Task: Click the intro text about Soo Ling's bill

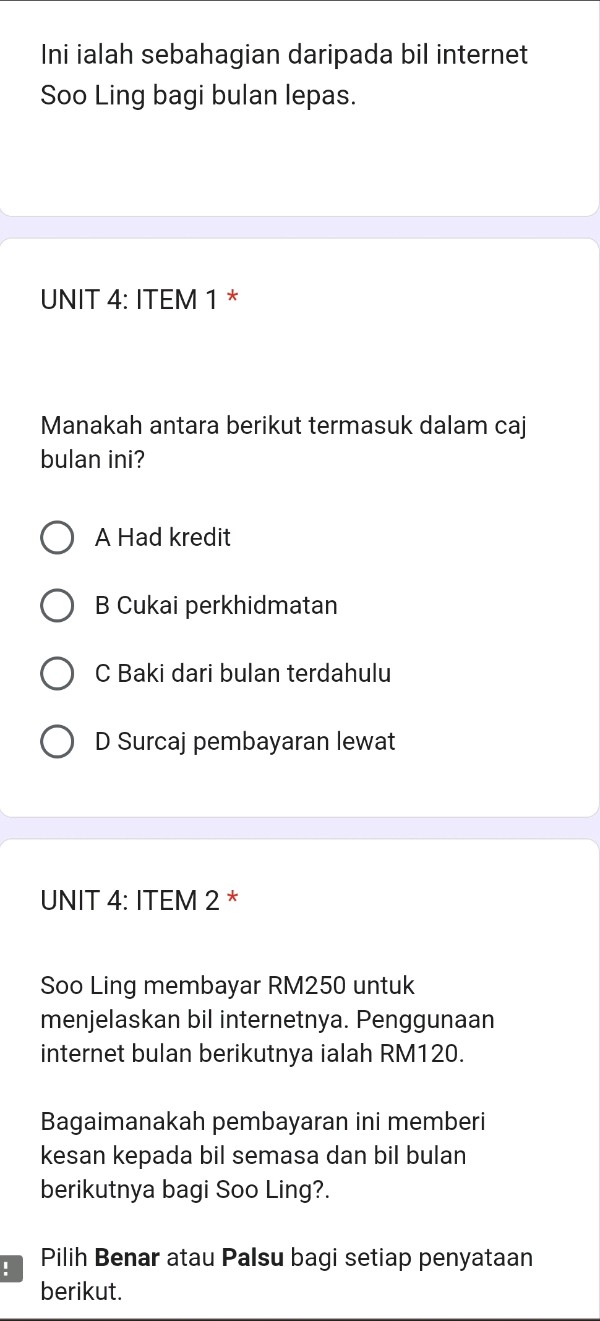Action: tap(283, 77)
